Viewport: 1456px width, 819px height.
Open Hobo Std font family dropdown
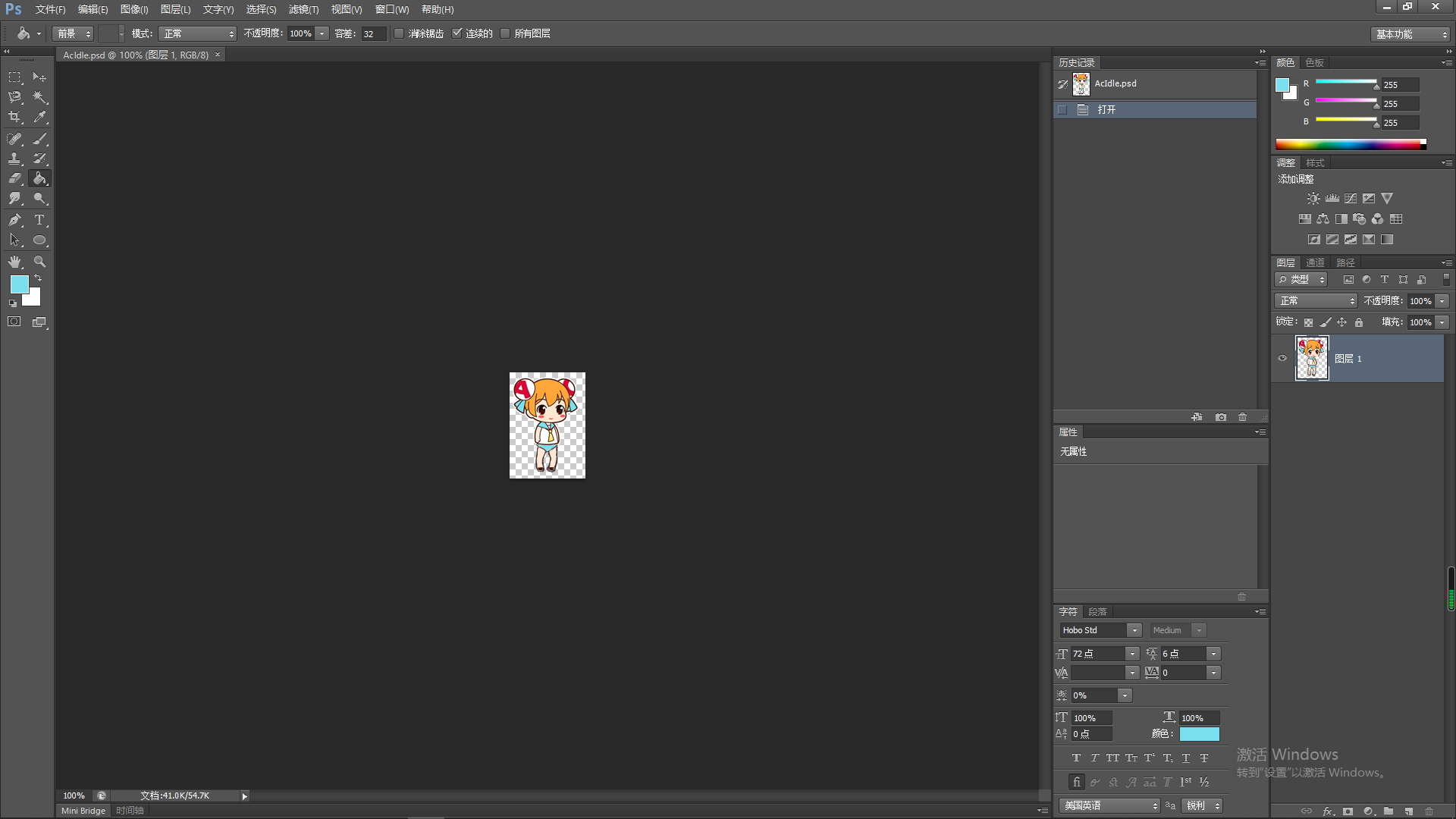coord(1134,630)
